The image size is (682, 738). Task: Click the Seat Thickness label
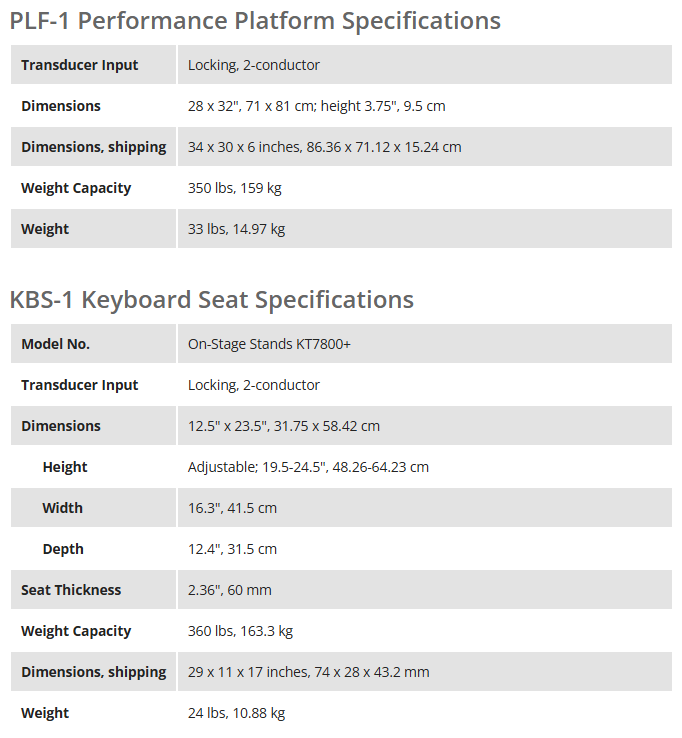pos(71,590)
